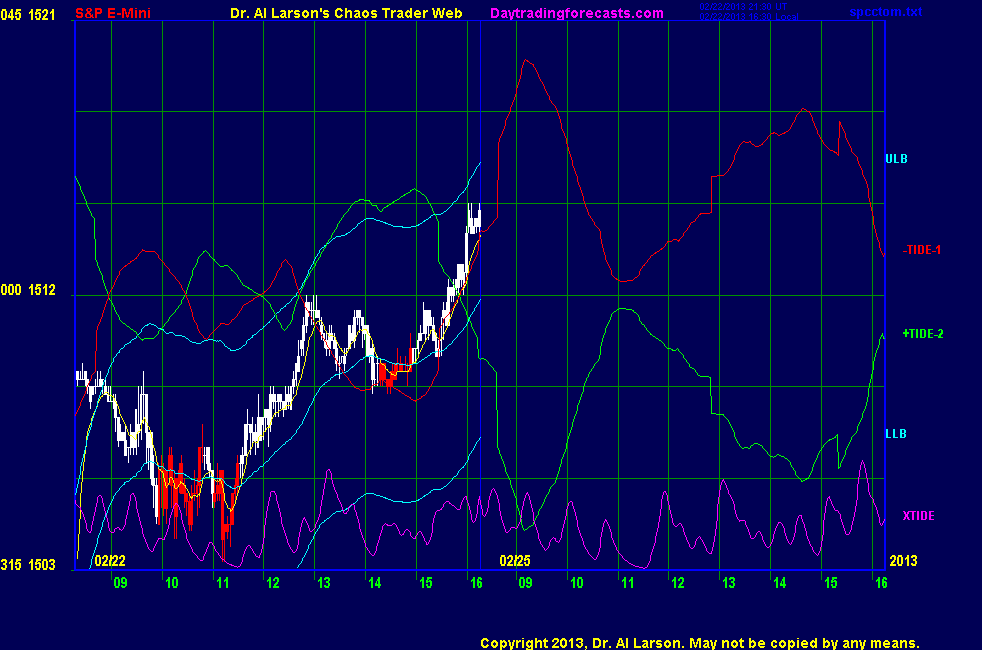Select the ULB legend label

coord(895,159)
